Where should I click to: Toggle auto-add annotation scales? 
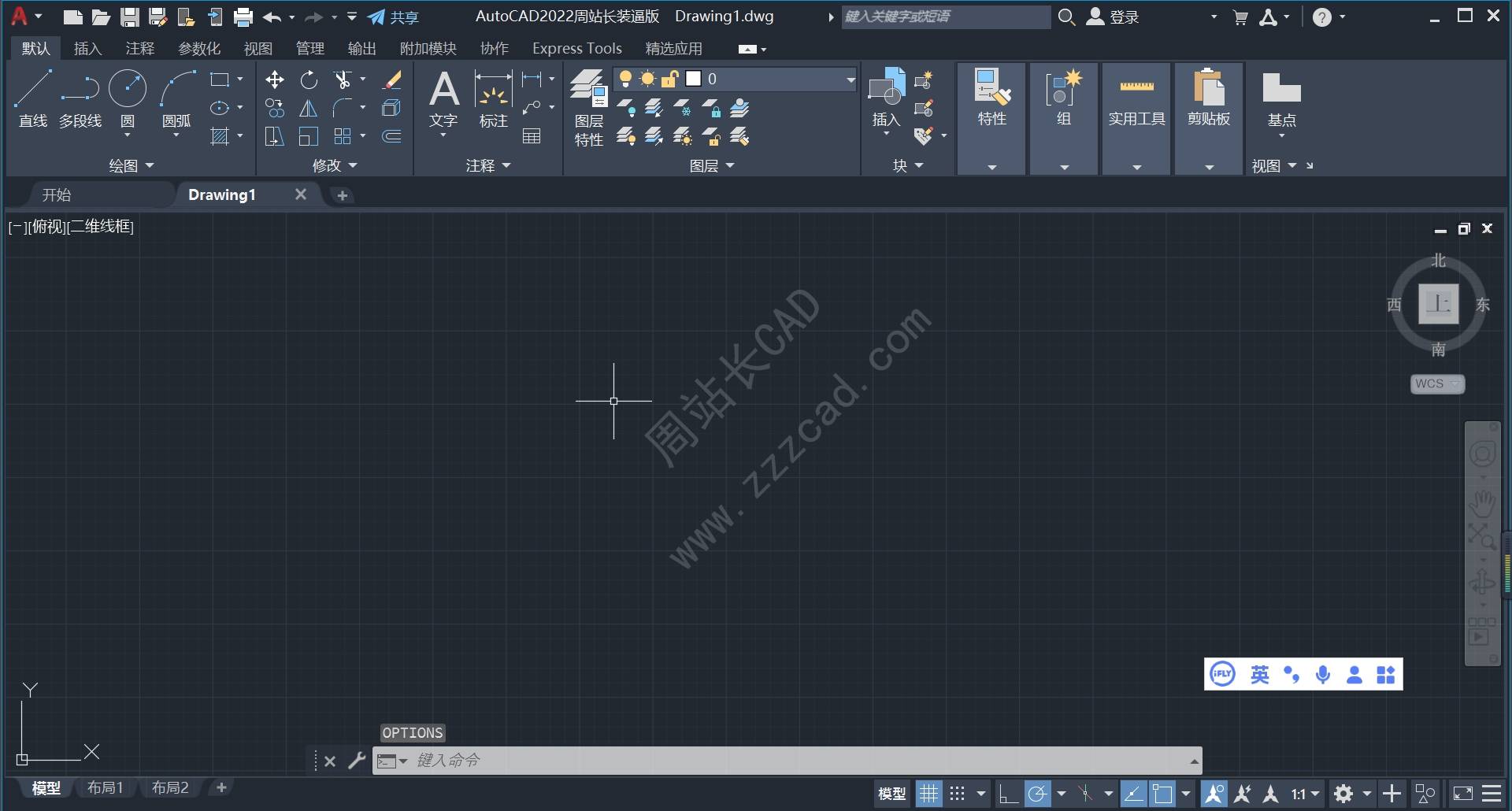pos(1243,794)
